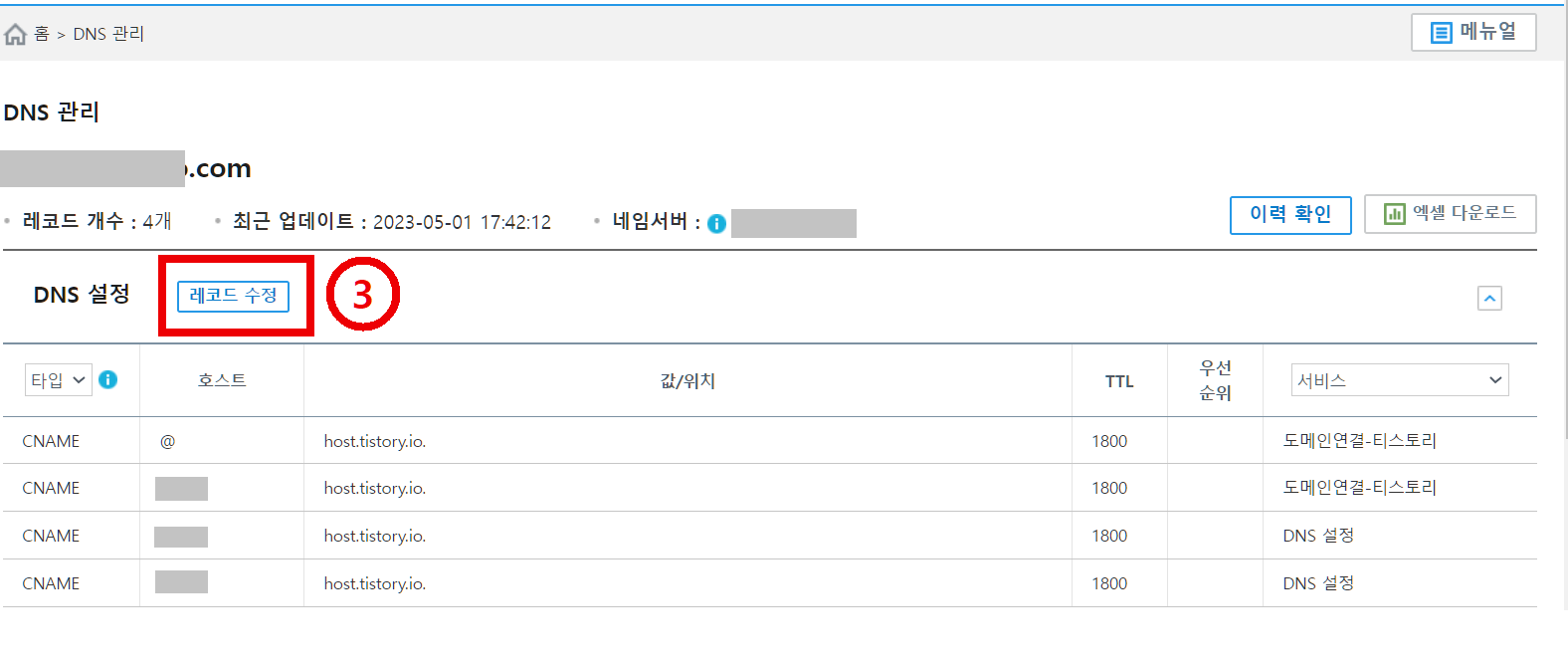Click 홈 in the breadcrumb navigation
This screenshot has height=669, width=1568.
(42, 33)
